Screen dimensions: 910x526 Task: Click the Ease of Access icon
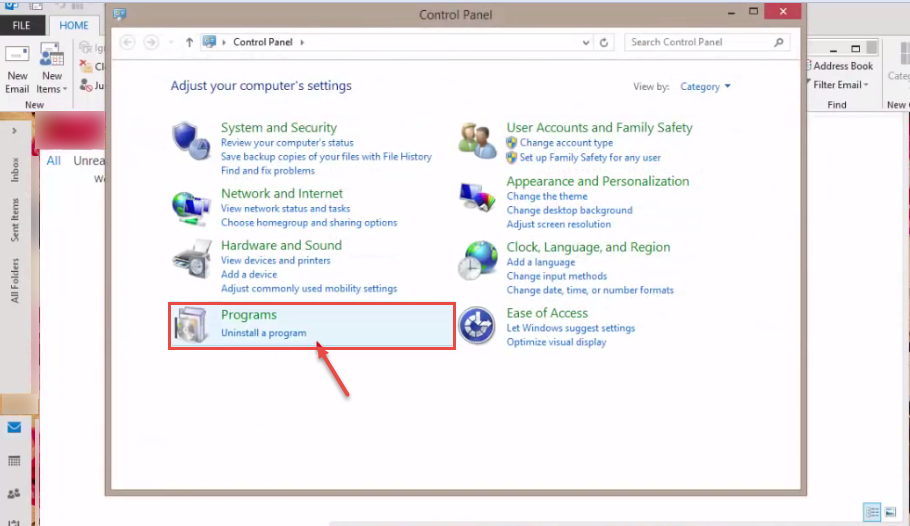pos(476,326)
